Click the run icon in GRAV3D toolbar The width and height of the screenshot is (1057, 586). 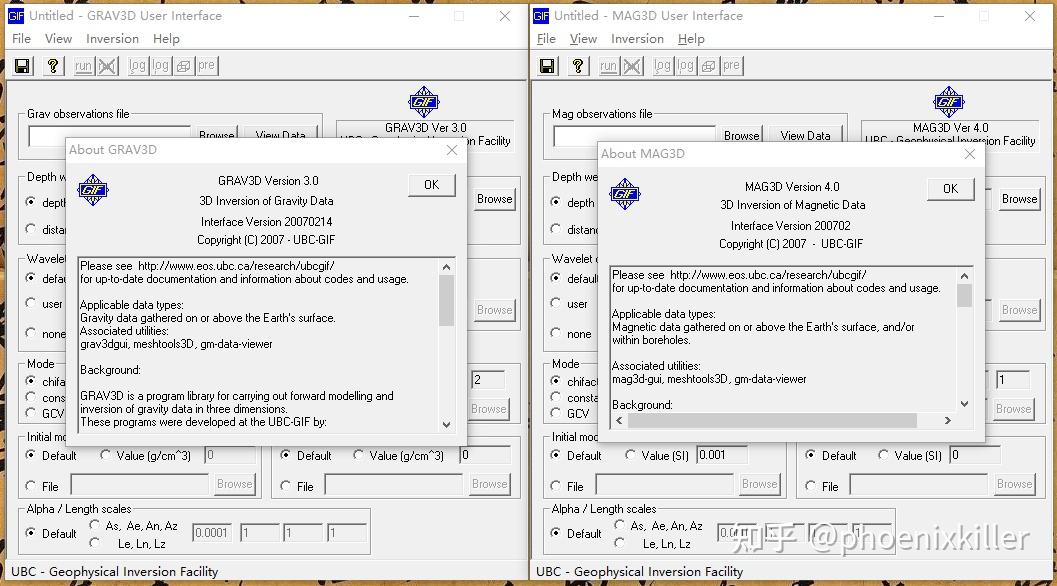click(x=84, y=66)
